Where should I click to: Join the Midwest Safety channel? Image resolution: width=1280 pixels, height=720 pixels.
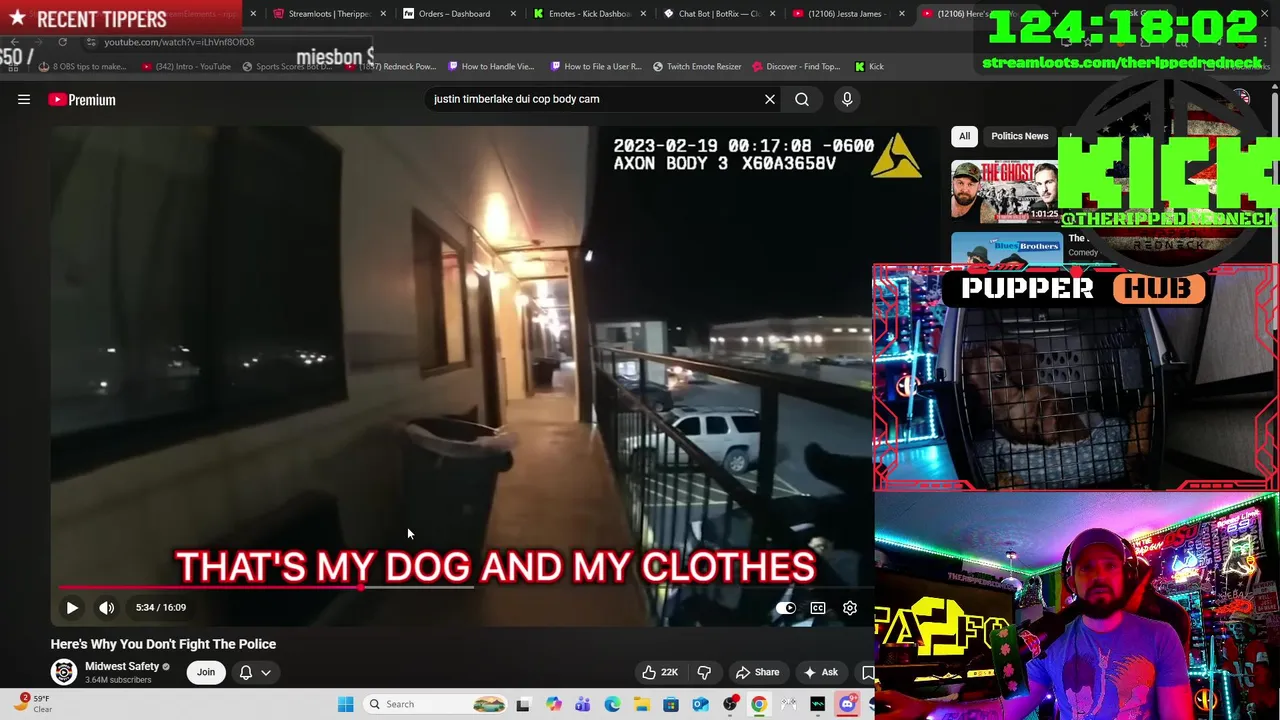206,672
